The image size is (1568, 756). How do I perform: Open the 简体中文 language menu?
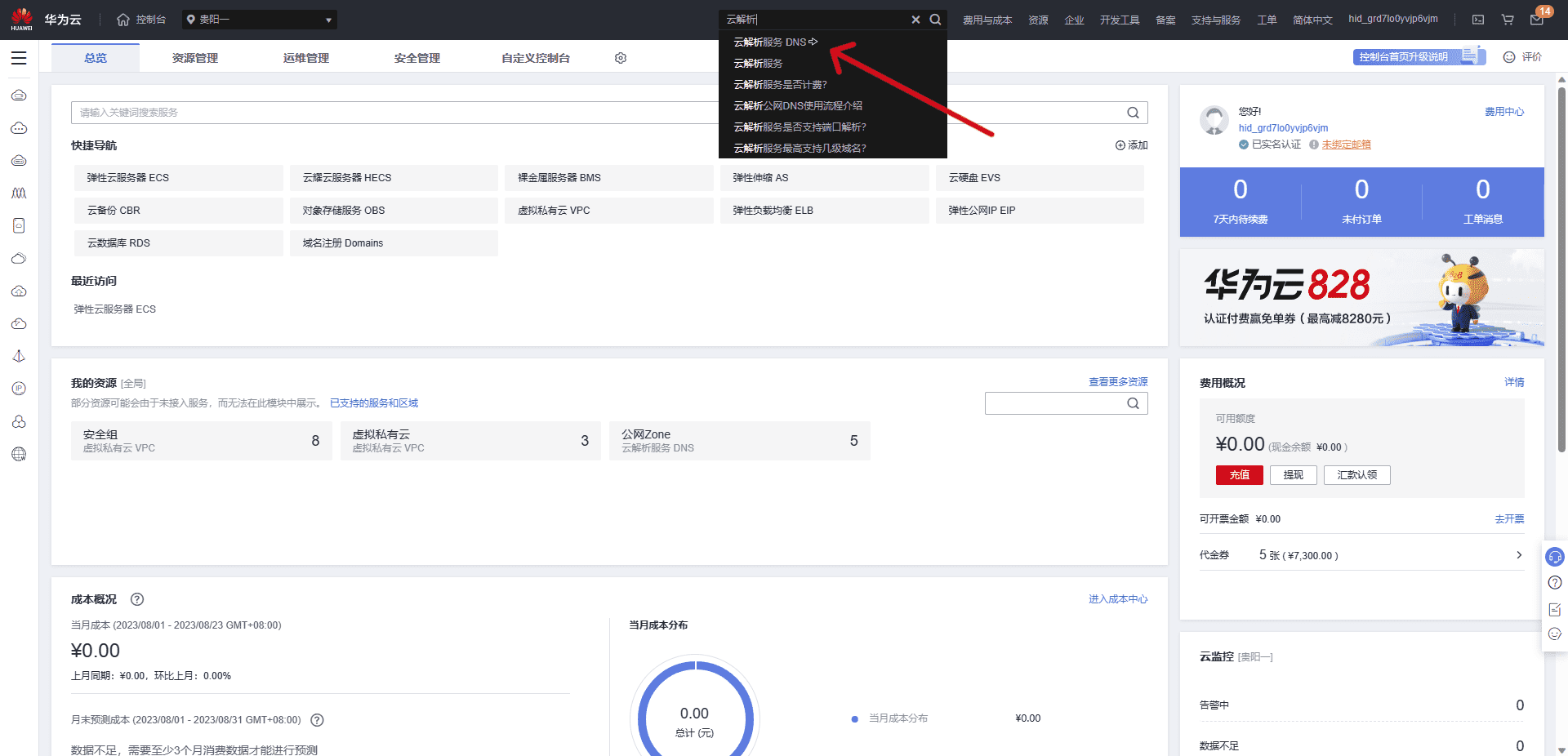(x=1312, y=20)
